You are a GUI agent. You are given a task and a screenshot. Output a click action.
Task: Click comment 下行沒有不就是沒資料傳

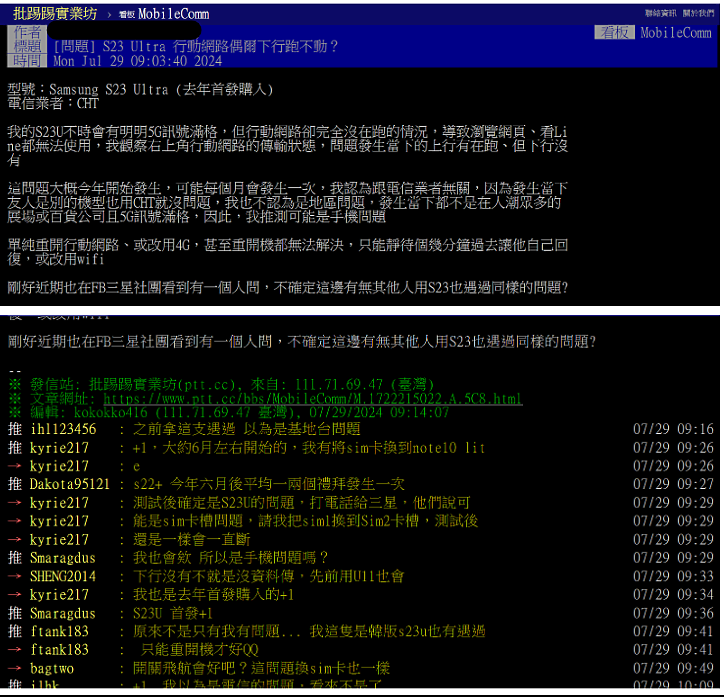[269, 576]
